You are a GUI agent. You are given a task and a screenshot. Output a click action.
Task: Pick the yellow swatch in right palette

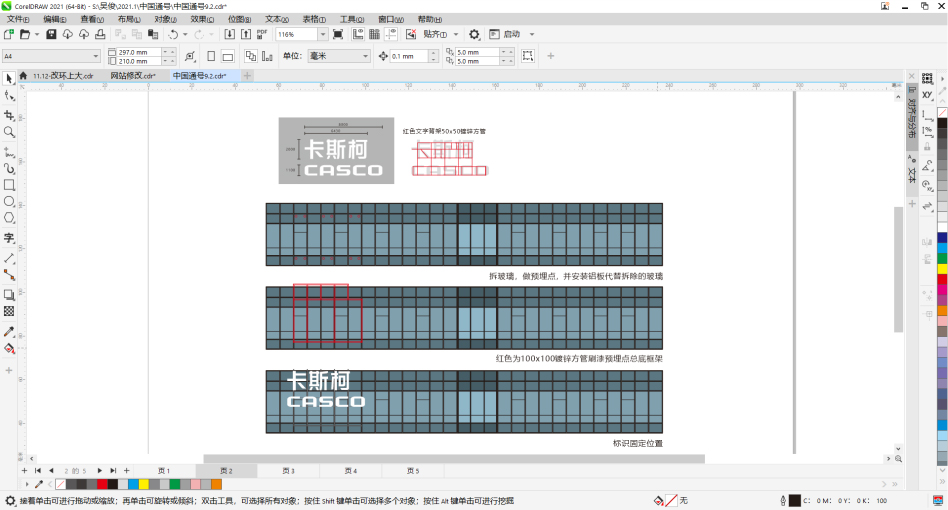click(x=942, y=268)
